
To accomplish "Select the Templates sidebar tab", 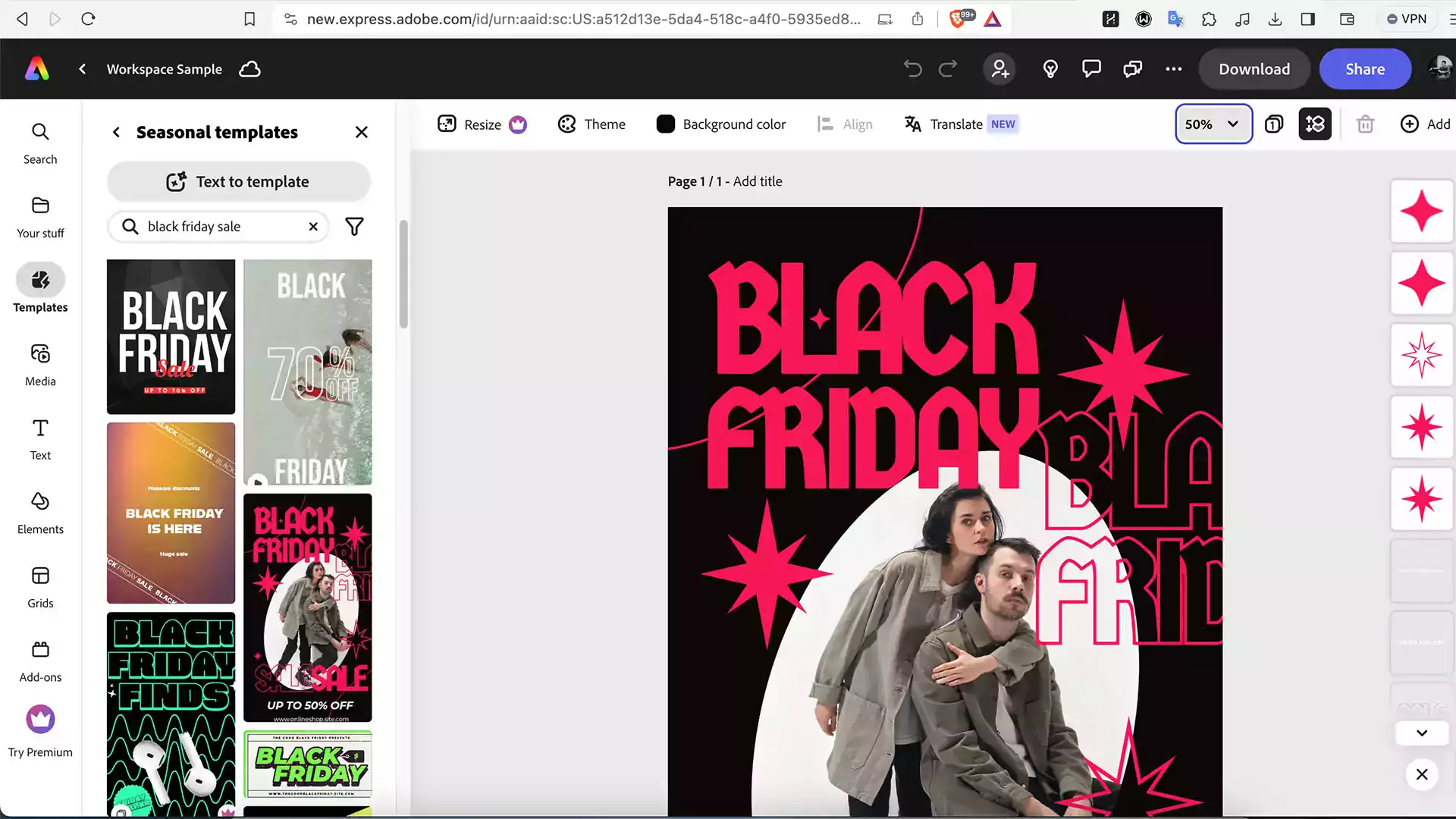I will coord(40,289).
